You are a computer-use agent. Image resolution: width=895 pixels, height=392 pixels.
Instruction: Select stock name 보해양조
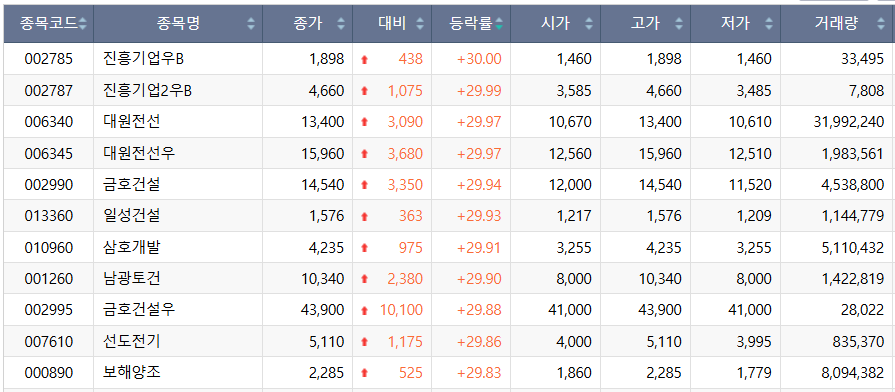coord(132,373)
